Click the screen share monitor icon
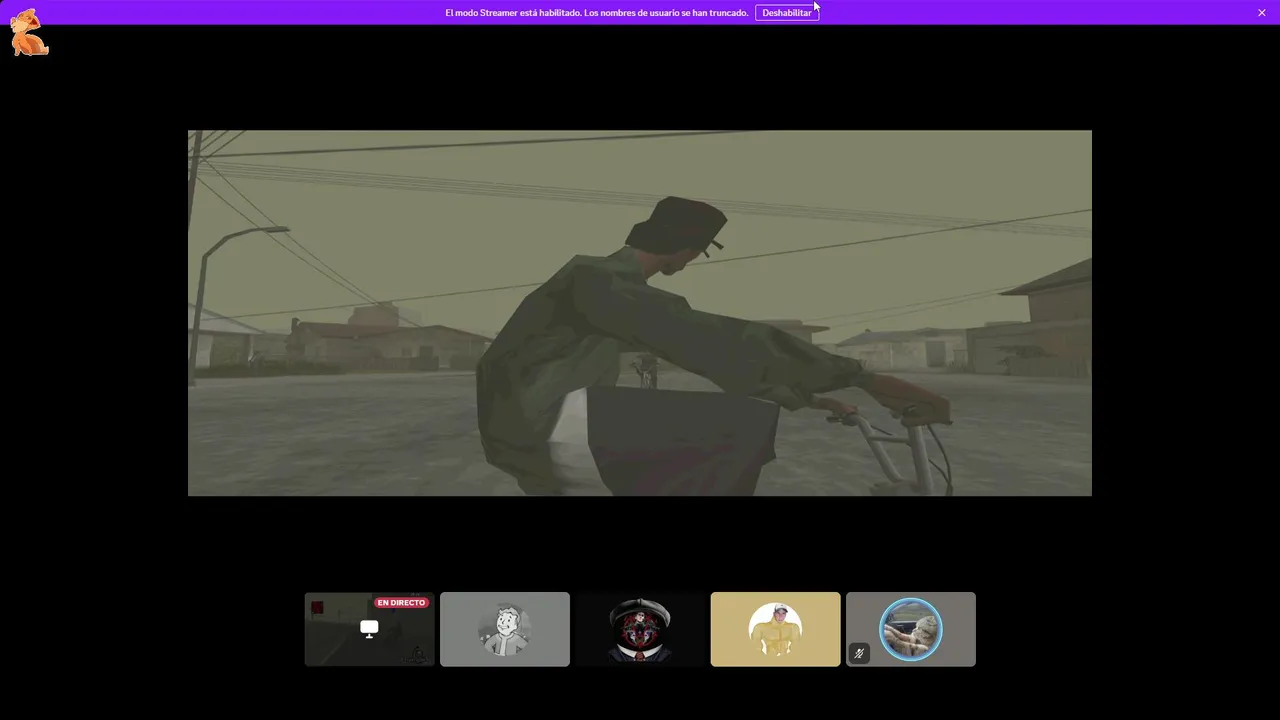 (x=369, y=629)
